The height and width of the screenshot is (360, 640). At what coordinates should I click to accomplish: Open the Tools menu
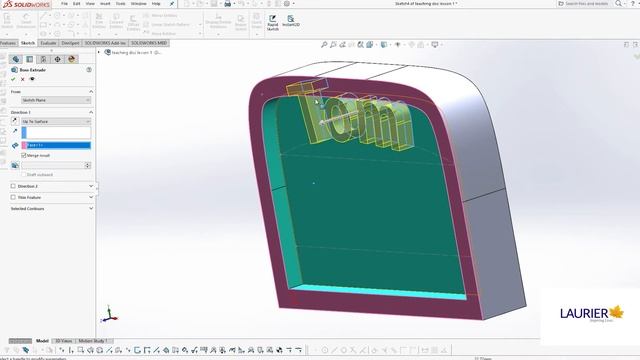pos(121,4)
